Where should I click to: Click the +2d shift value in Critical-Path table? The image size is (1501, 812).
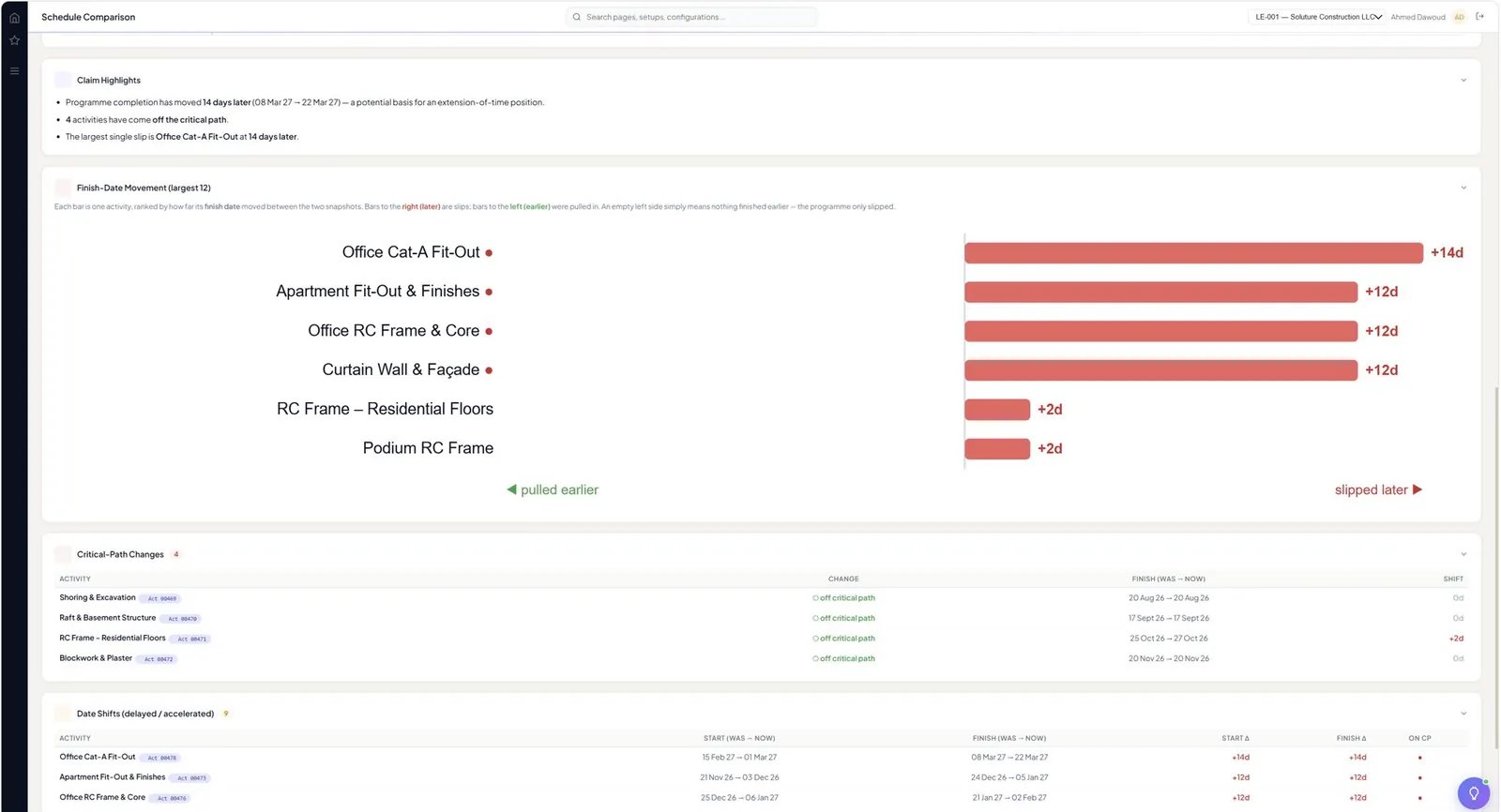(1456, 639)
